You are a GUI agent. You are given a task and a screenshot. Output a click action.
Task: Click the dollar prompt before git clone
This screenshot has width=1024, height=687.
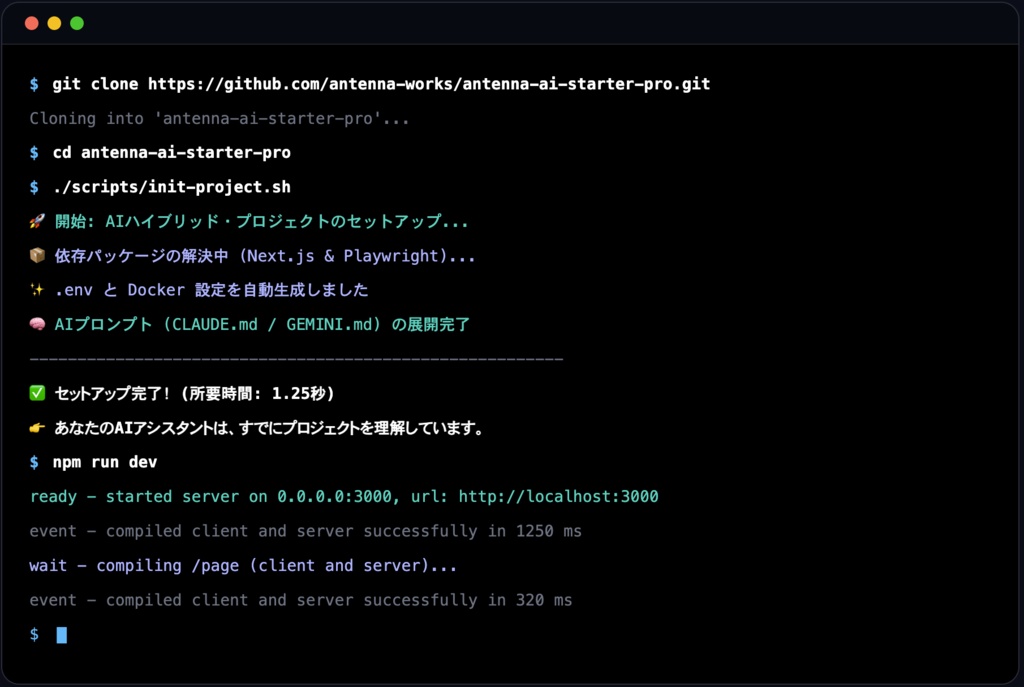tap(33, 84)
